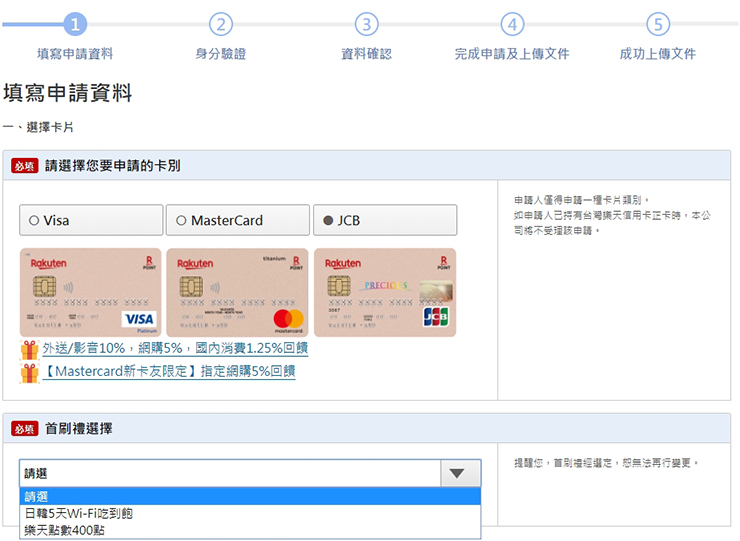This screenshot has width=740, height=541.
Task: Click the 填寫申請資料 step label
Action: (75, 54)
